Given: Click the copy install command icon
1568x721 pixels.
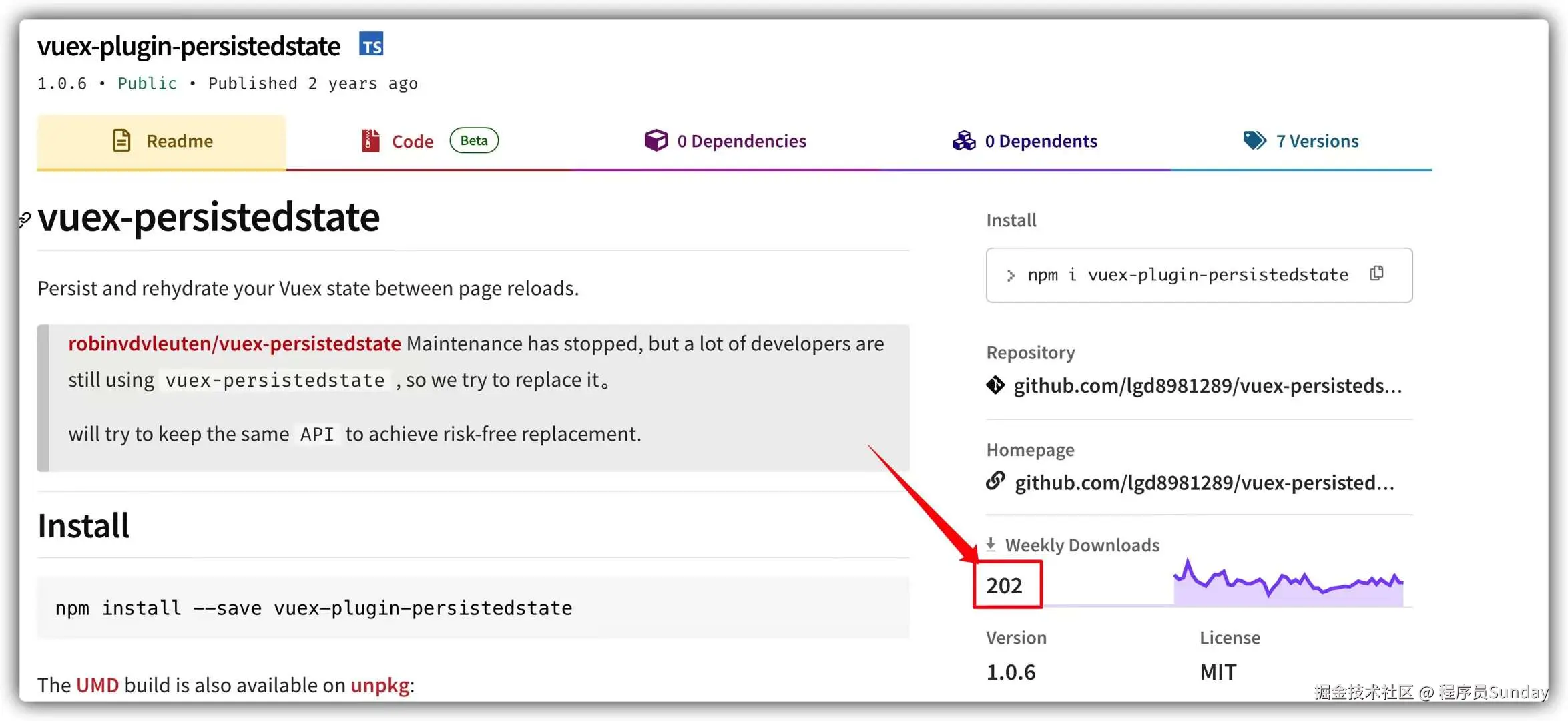Looking at the screenshot, I should (1376, 274).
